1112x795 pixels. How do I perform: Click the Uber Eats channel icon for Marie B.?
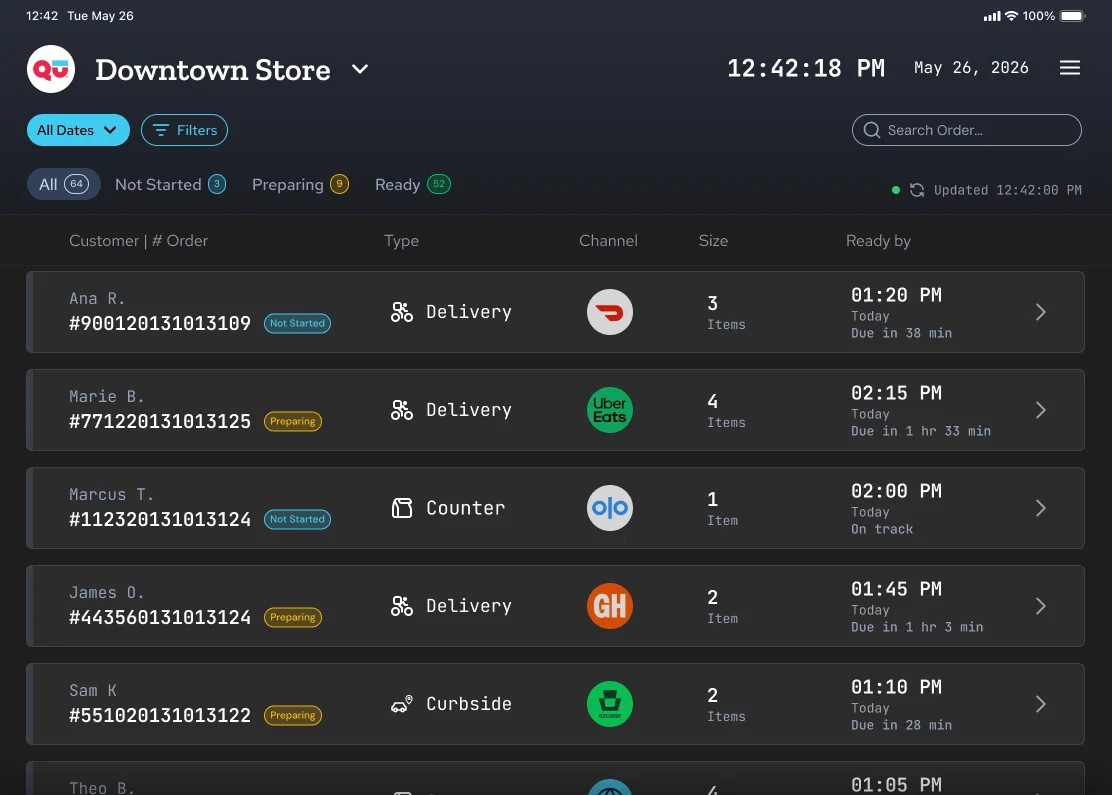tap(610, 410)
